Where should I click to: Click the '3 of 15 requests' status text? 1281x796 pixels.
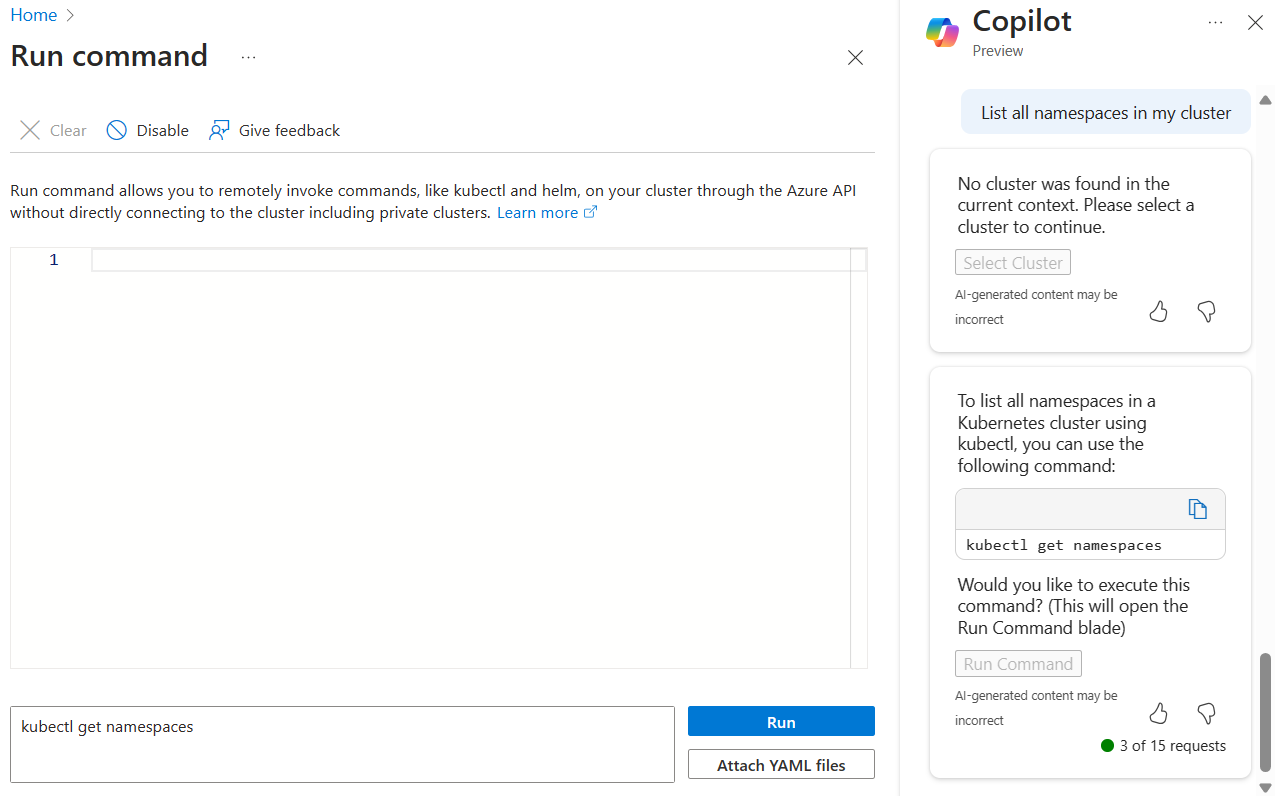click(x=1172, y=745)
